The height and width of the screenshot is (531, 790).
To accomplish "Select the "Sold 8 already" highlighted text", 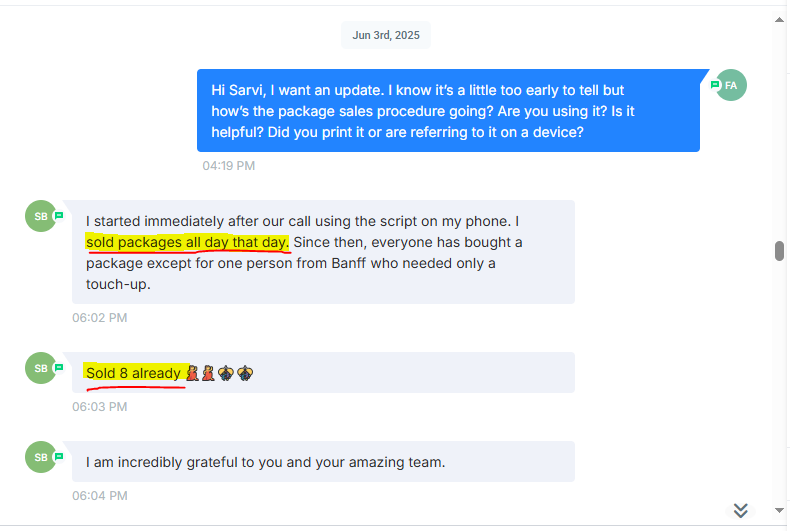I will [x=133, y=373].
